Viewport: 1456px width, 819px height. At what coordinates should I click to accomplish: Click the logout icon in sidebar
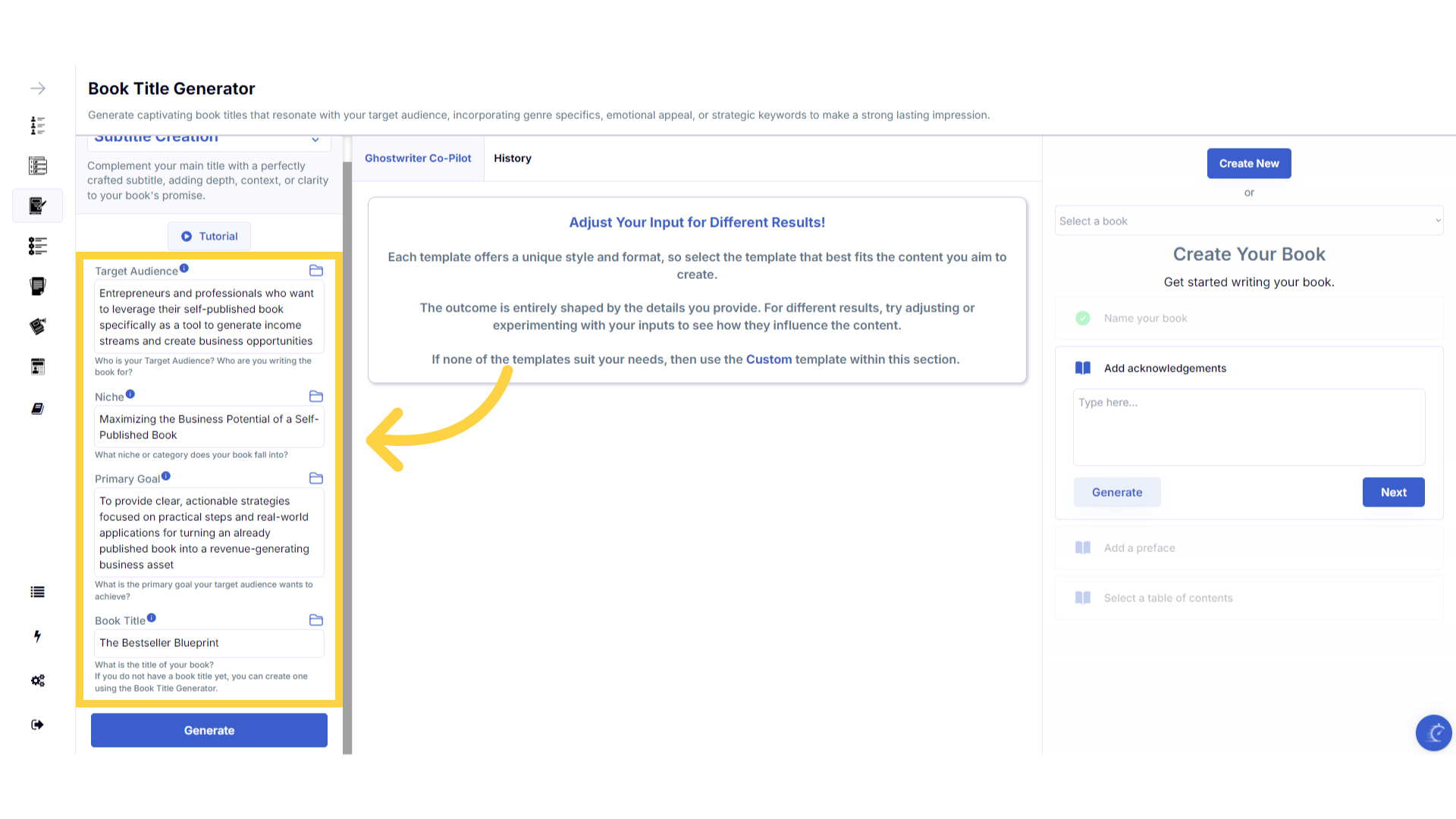(x=37, y=725)
